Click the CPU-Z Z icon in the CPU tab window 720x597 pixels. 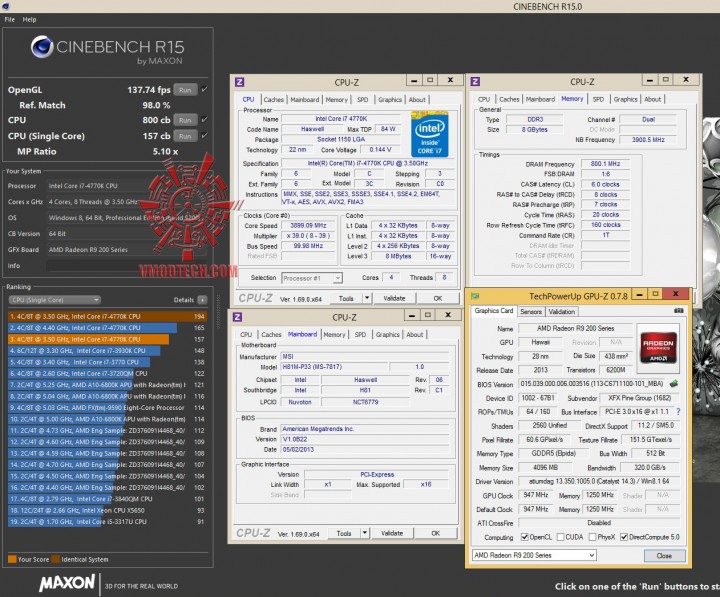tap(240, 82)
